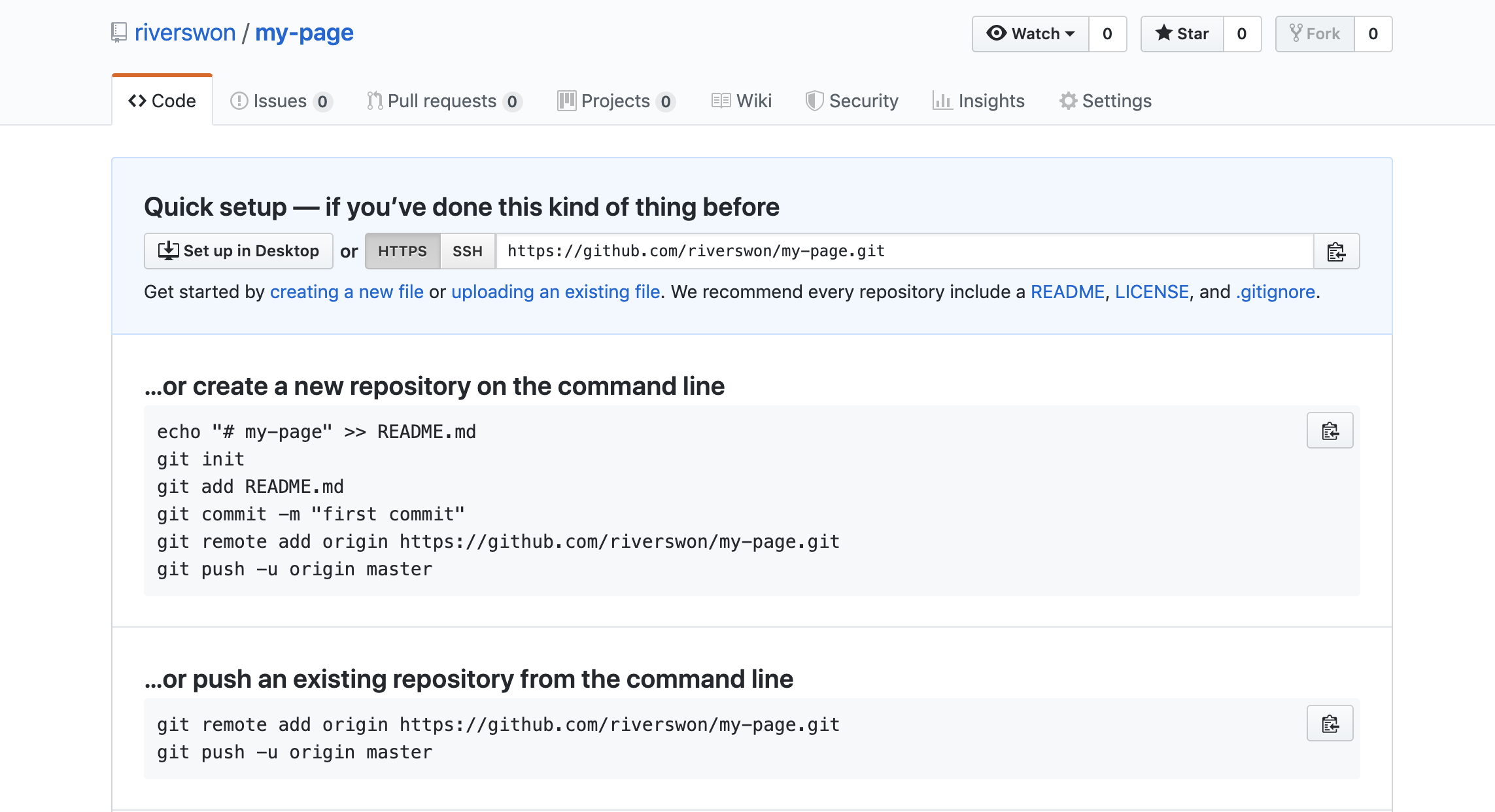Click the Star button

(x=1182, y=34)
